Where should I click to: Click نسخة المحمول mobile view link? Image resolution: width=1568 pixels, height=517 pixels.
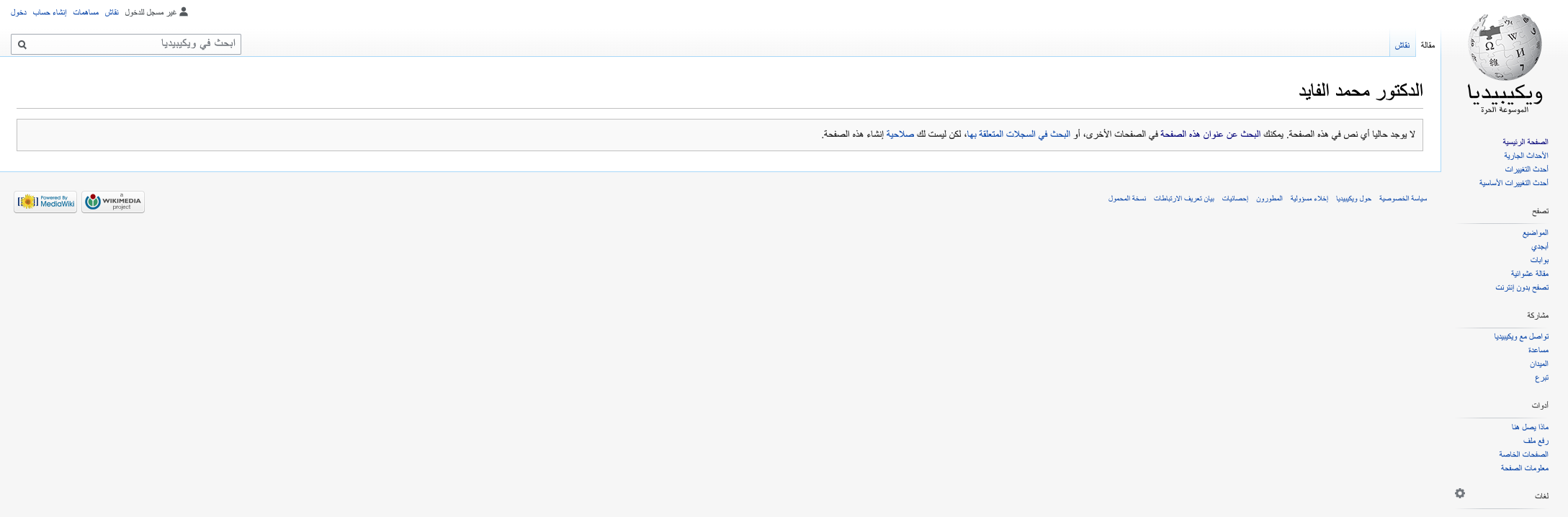click(1126, 199)
